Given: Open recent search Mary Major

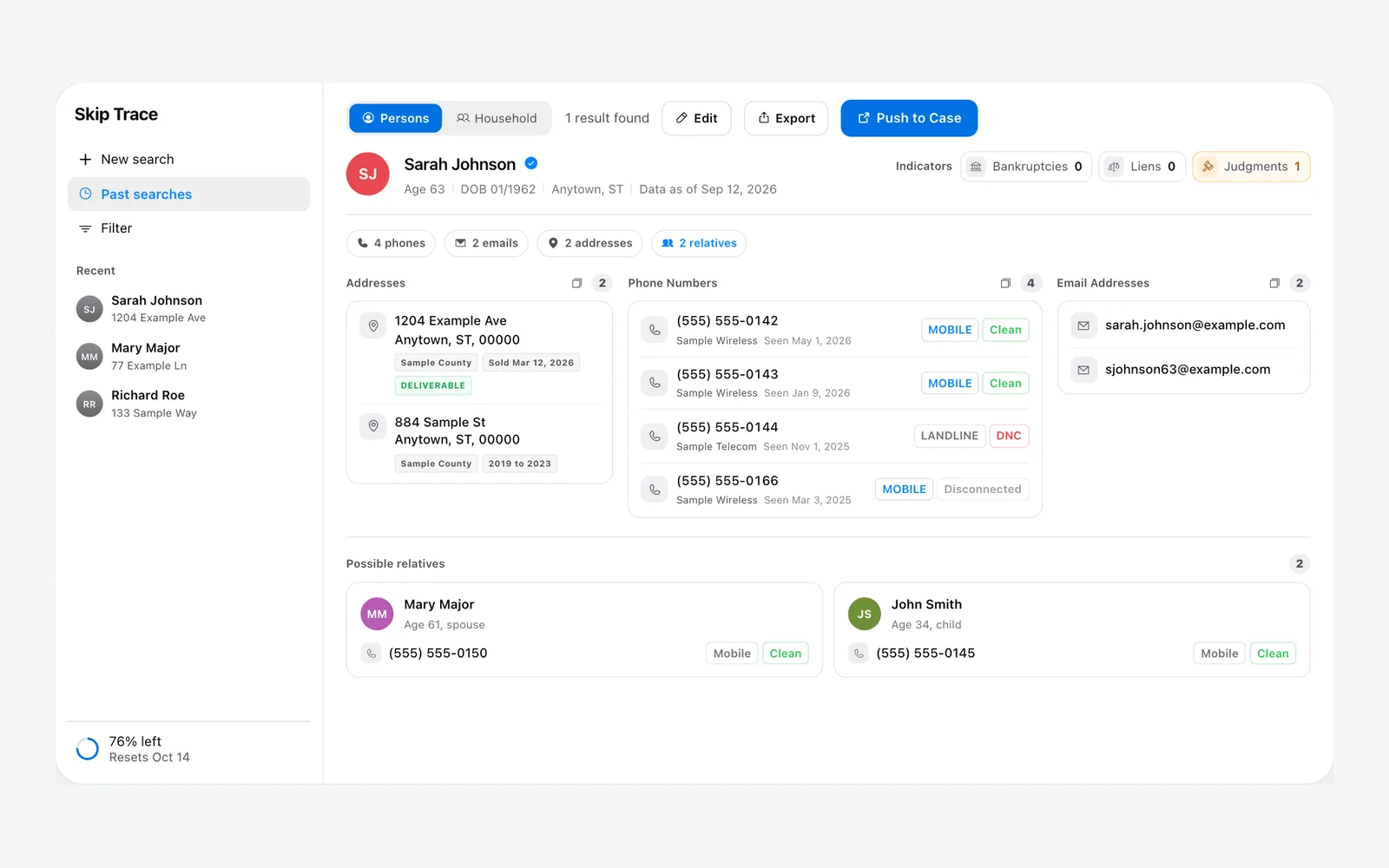Looking at the screenshot, I should [x=188, y=357].
